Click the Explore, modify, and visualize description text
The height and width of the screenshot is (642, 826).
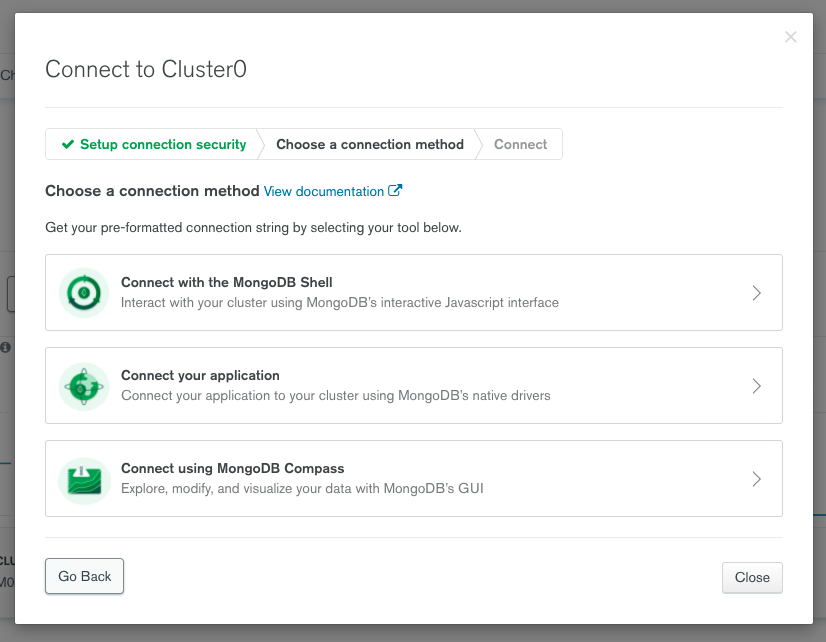point(302,489)
